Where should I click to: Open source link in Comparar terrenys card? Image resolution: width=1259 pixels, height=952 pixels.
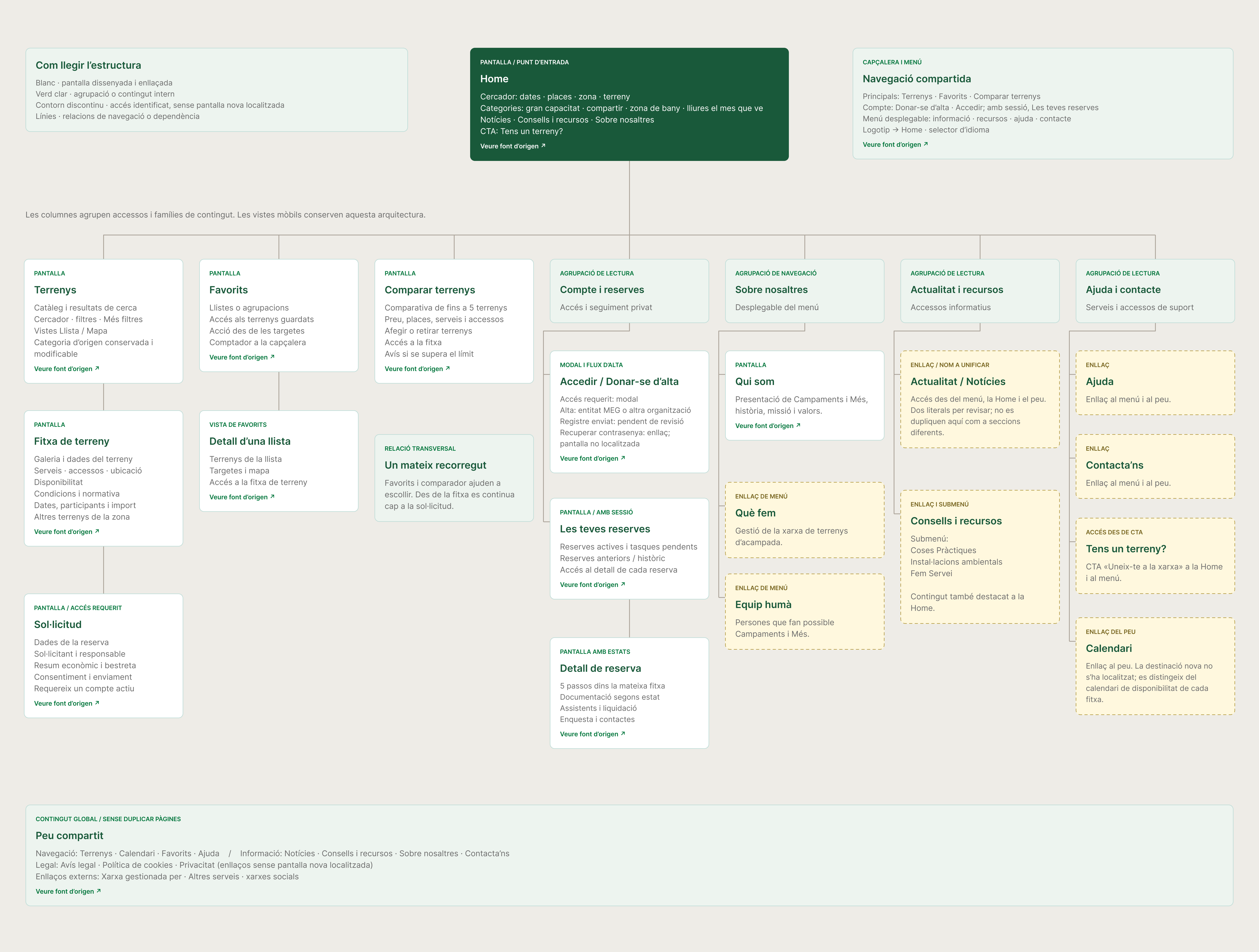417,369
